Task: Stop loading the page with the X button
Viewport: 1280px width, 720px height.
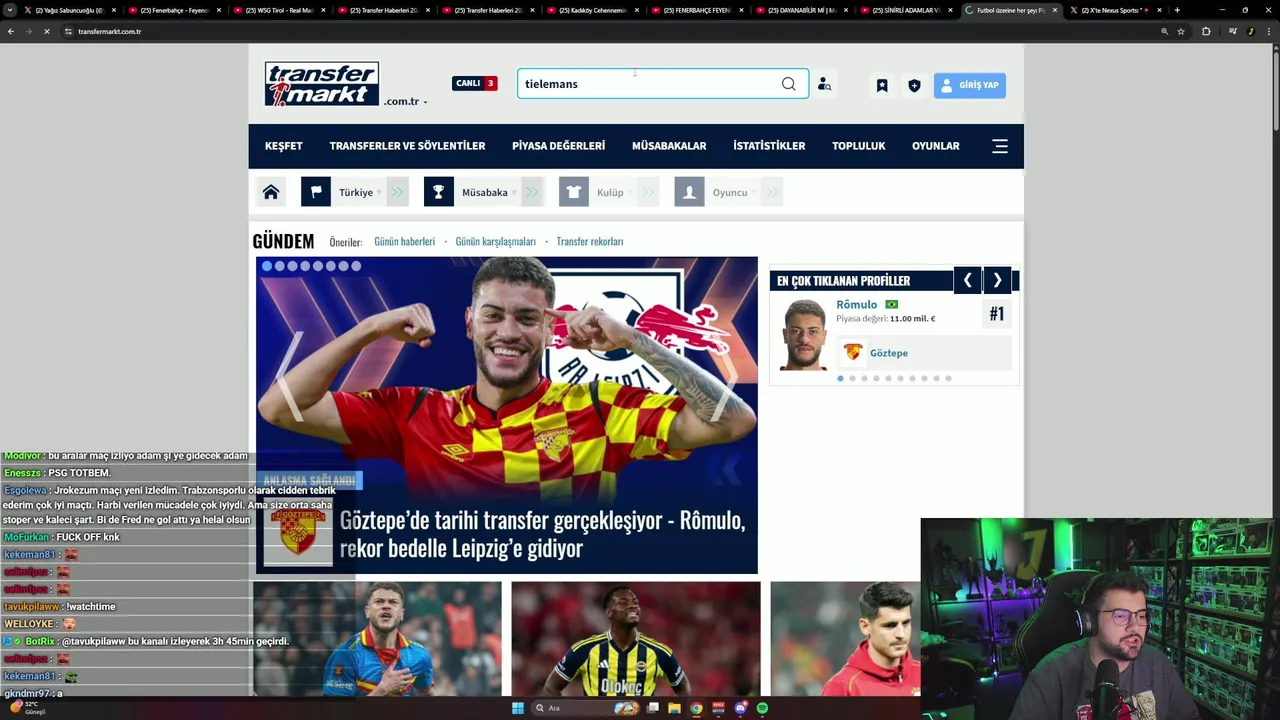Action: (x=46, y=31)
